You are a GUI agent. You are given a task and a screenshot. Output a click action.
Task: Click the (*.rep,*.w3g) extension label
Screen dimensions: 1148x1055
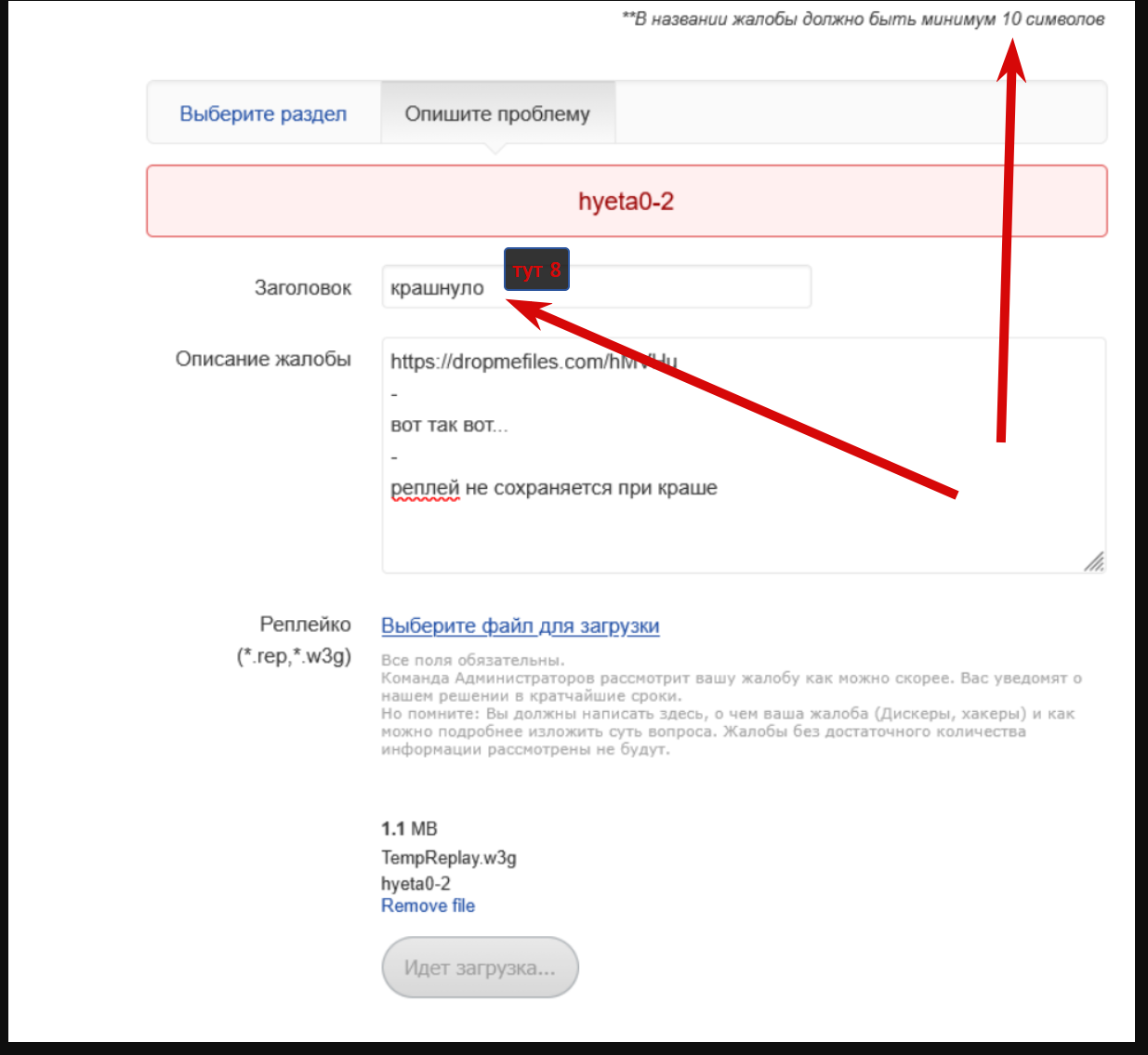point(294,656)
